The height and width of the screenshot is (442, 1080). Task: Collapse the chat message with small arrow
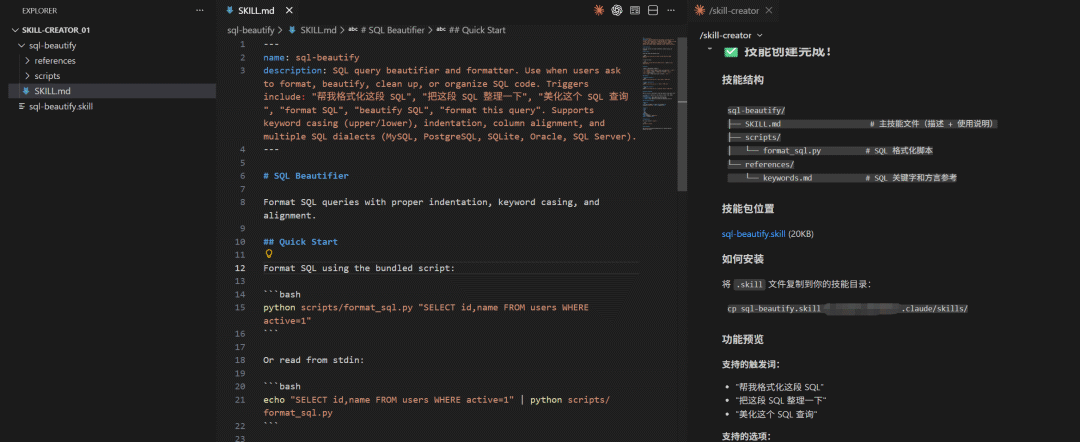pos(709,50)
